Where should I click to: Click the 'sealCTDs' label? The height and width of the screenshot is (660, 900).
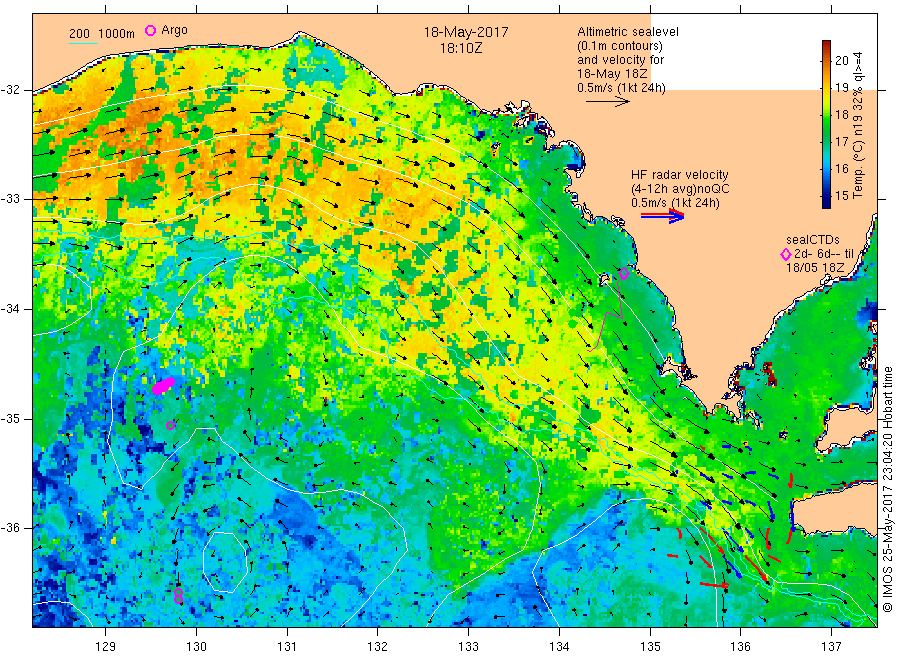tap(813, 240)
